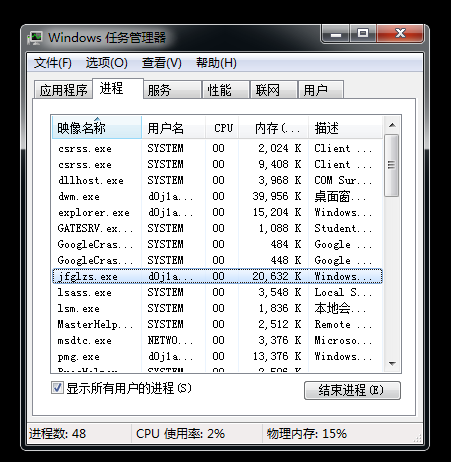The width and height of the screenshot is (451, 462).
Task: Select the lsm.exe process
Action: 217,308
